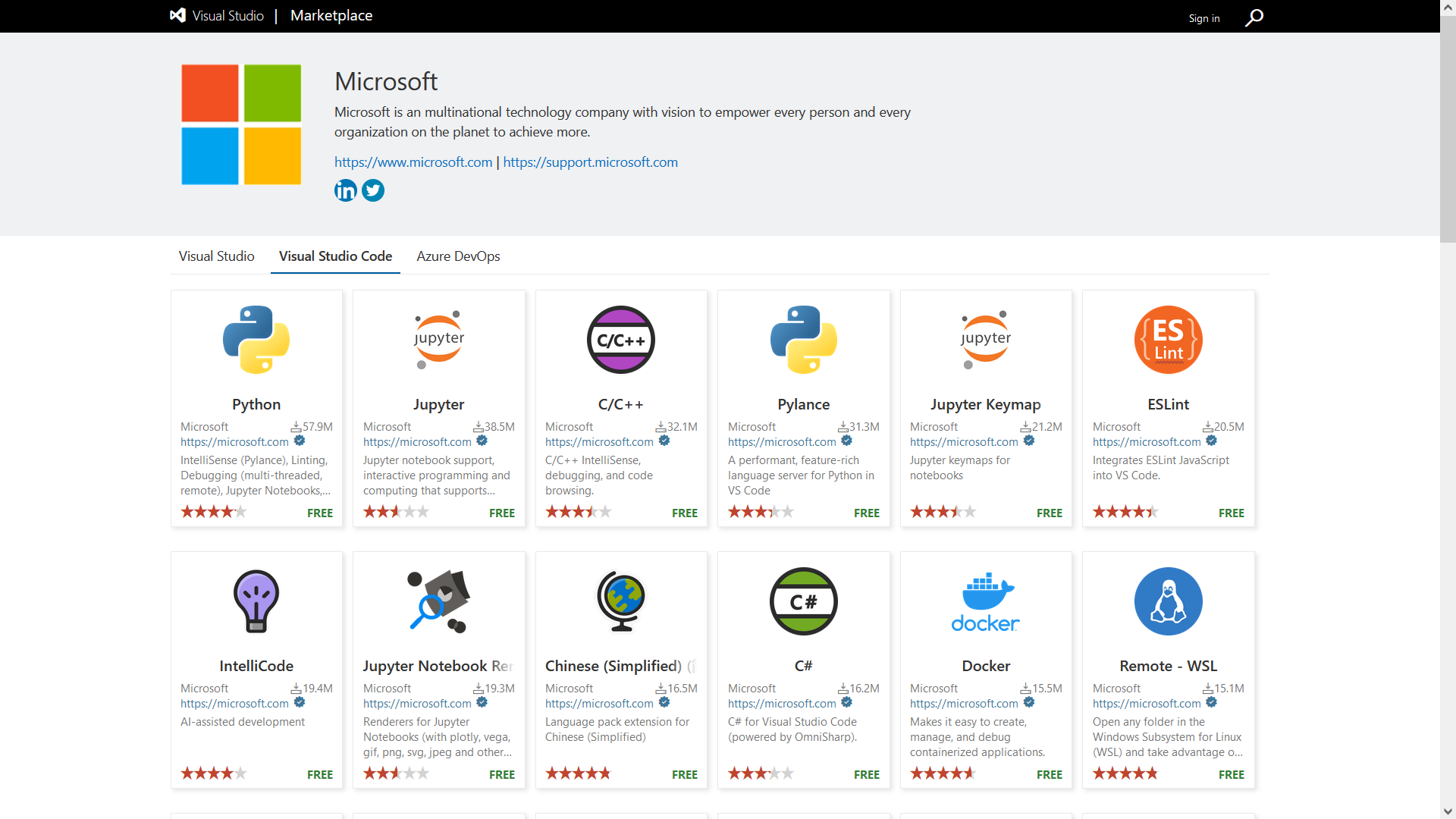Open the Pylance extension title

point(803,404)
